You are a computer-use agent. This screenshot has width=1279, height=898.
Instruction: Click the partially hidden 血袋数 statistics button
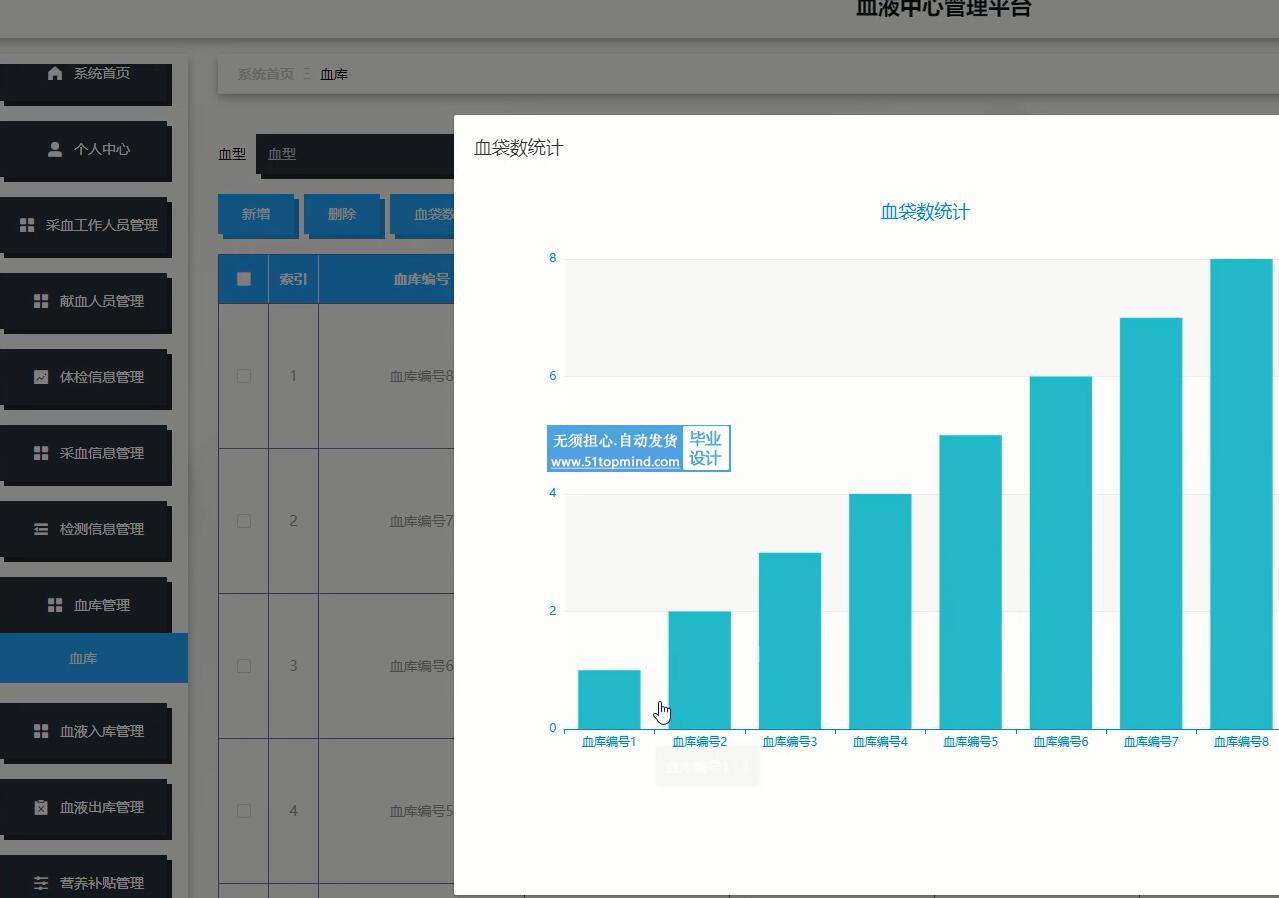click(x=422, y=214)
